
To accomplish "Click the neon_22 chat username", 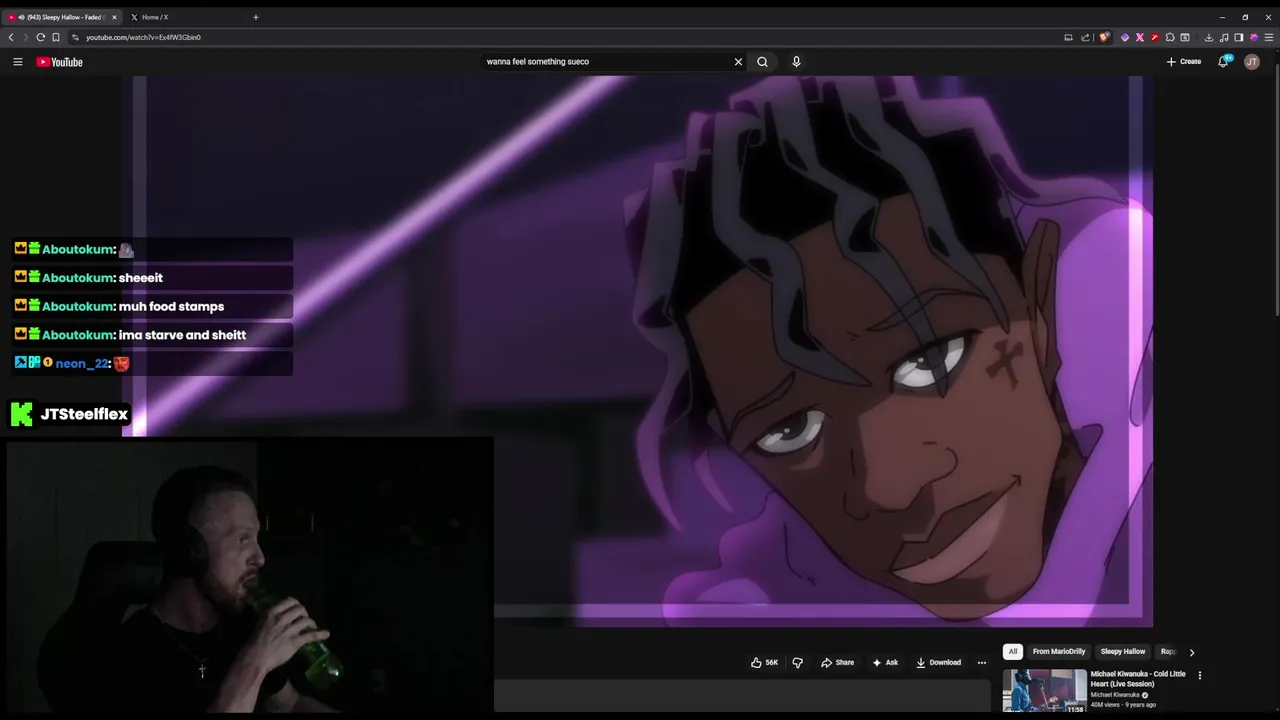I will coord(82,363).
